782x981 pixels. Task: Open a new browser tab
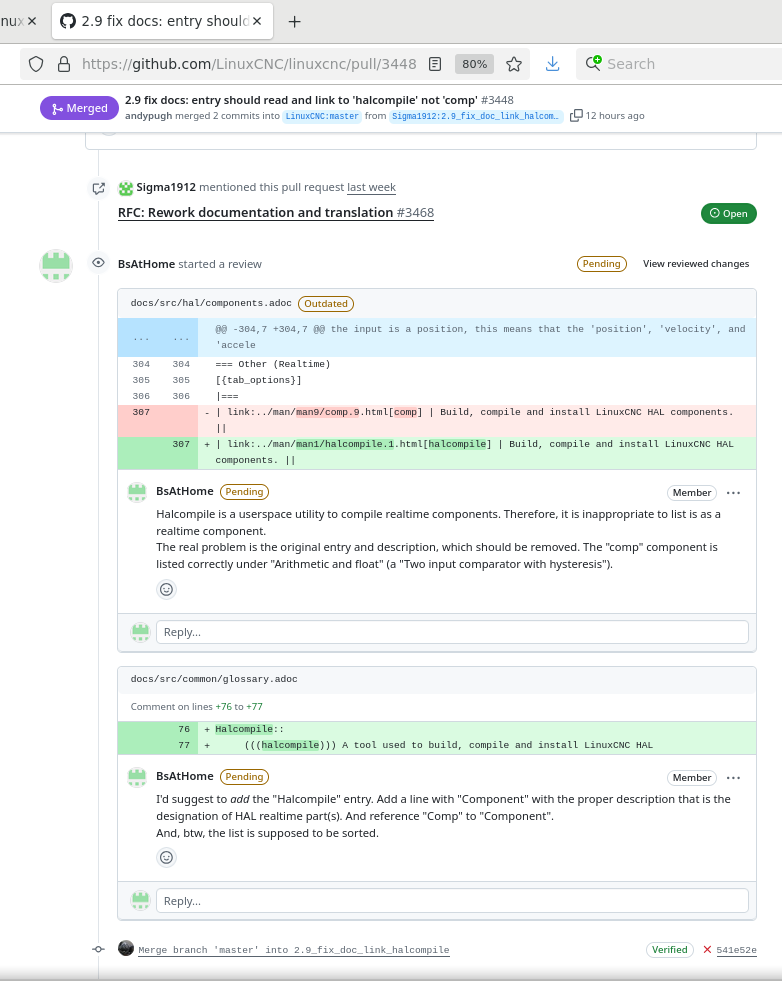point(294,21)
